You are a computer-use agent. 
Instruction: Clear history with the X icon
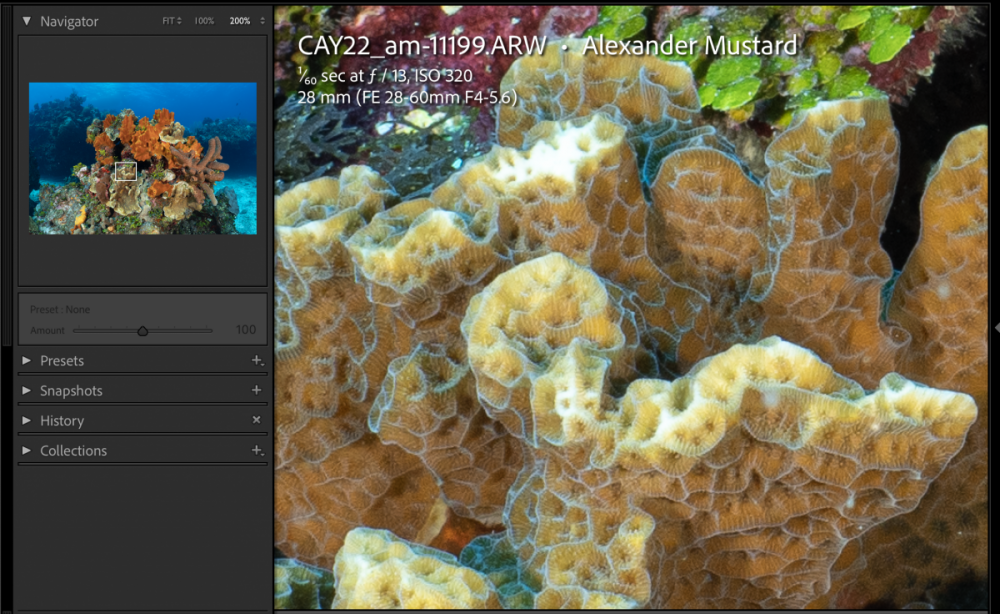(x=256, y=420)
